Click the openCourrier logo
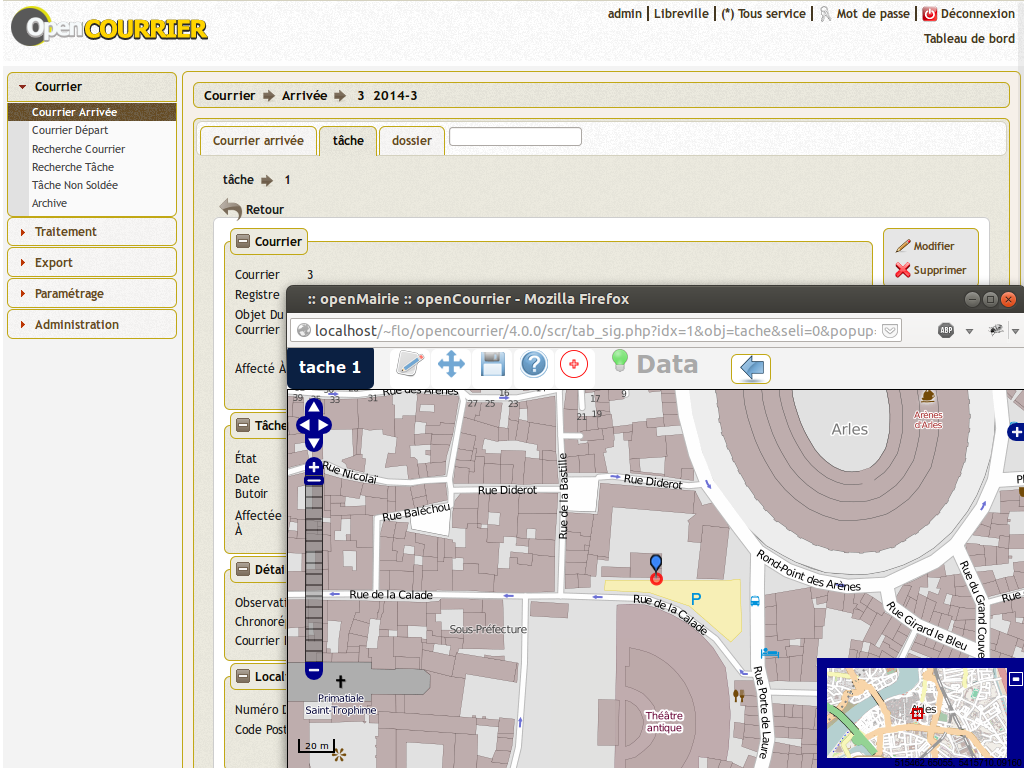Image resolution: width=1024 pixels, height=768 pixels. coord(109,27)
